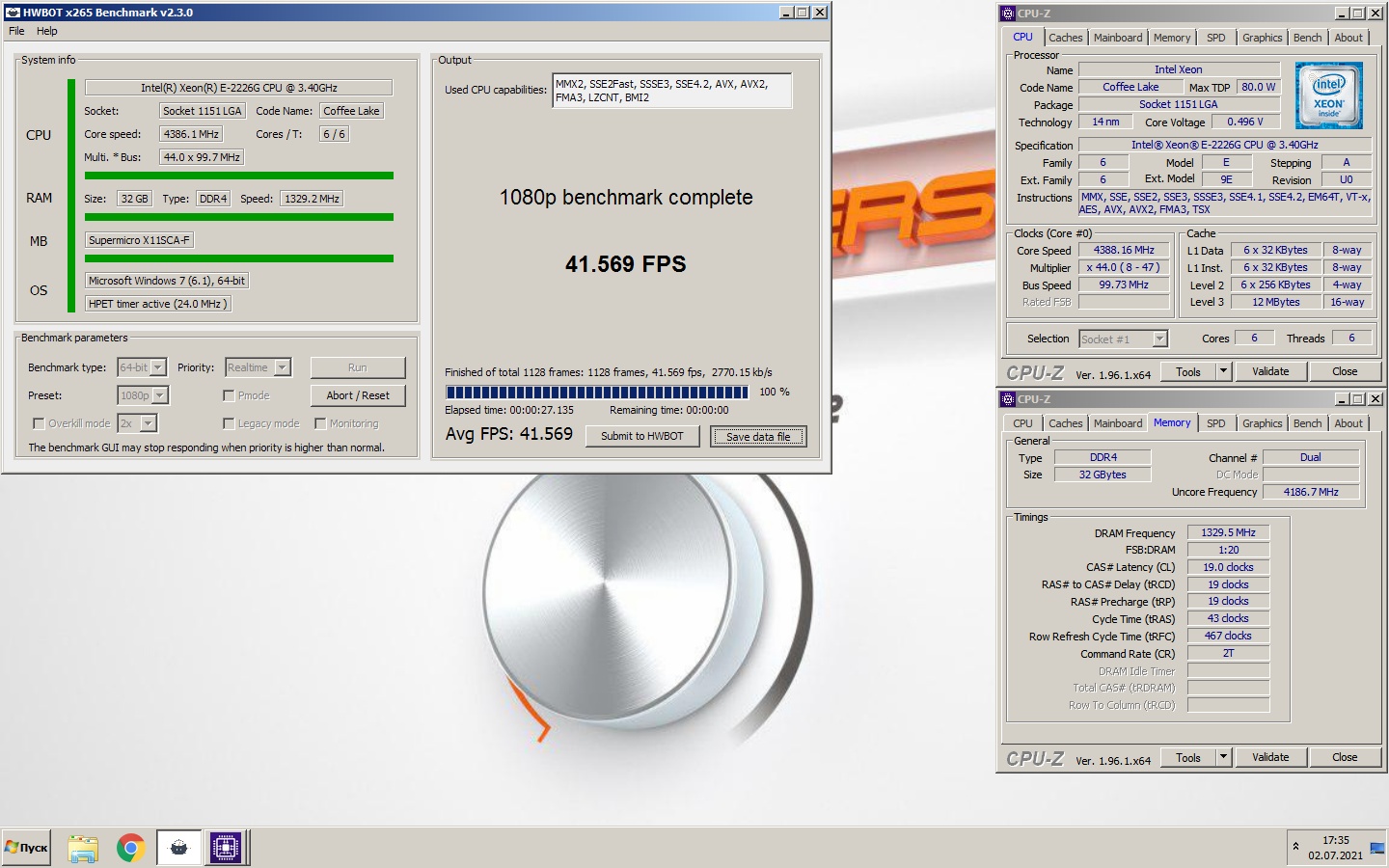Click DRAM Frequency 1329.5 MHz value
This screenshot has height=868, width=1389.
(1228, 532)
